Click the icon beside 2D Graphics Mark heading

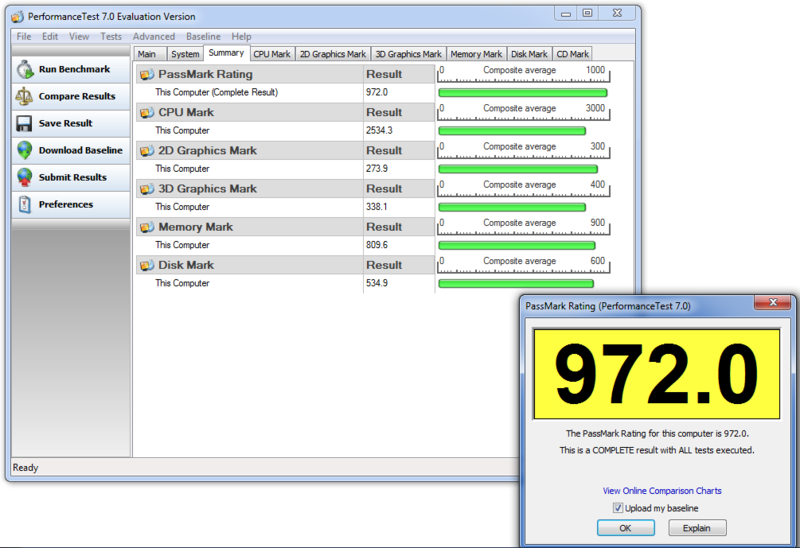(x=147, y=151)
